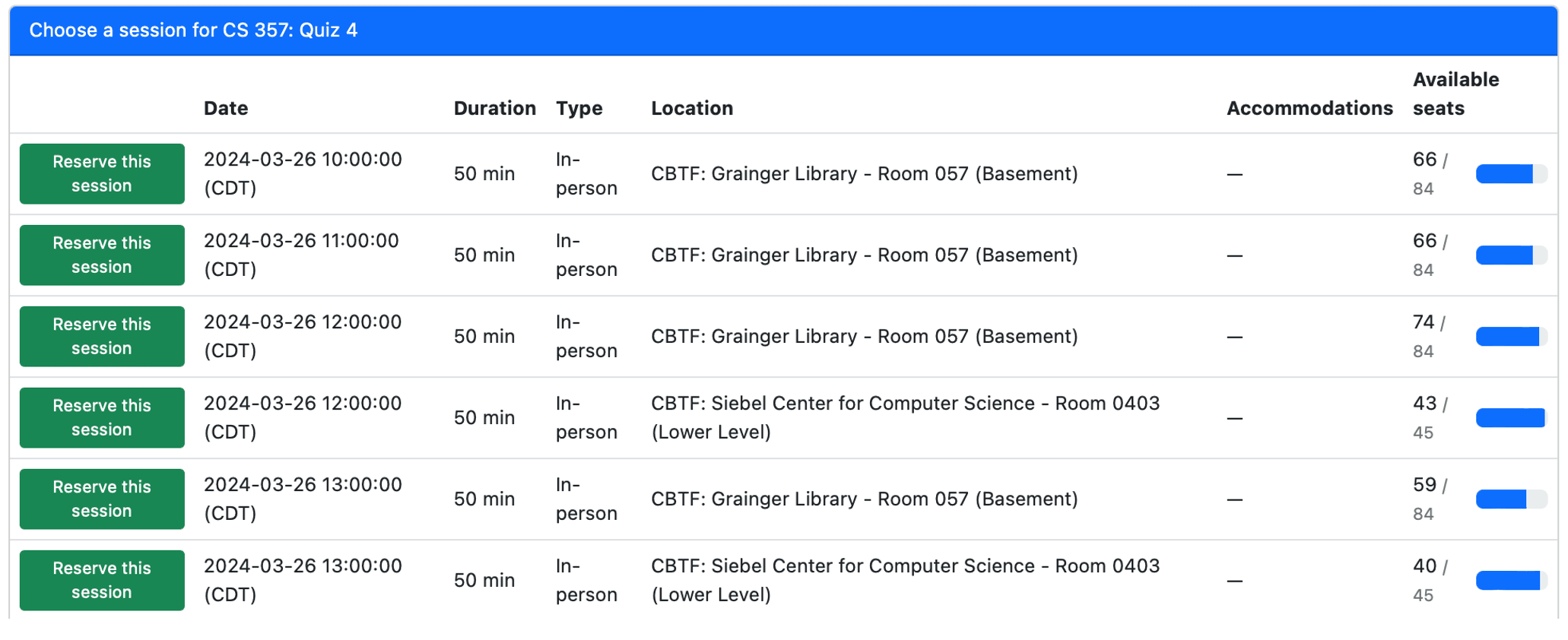
Task: Click the seat availability bar showing 66 of 84
Action: (1512, 173)
